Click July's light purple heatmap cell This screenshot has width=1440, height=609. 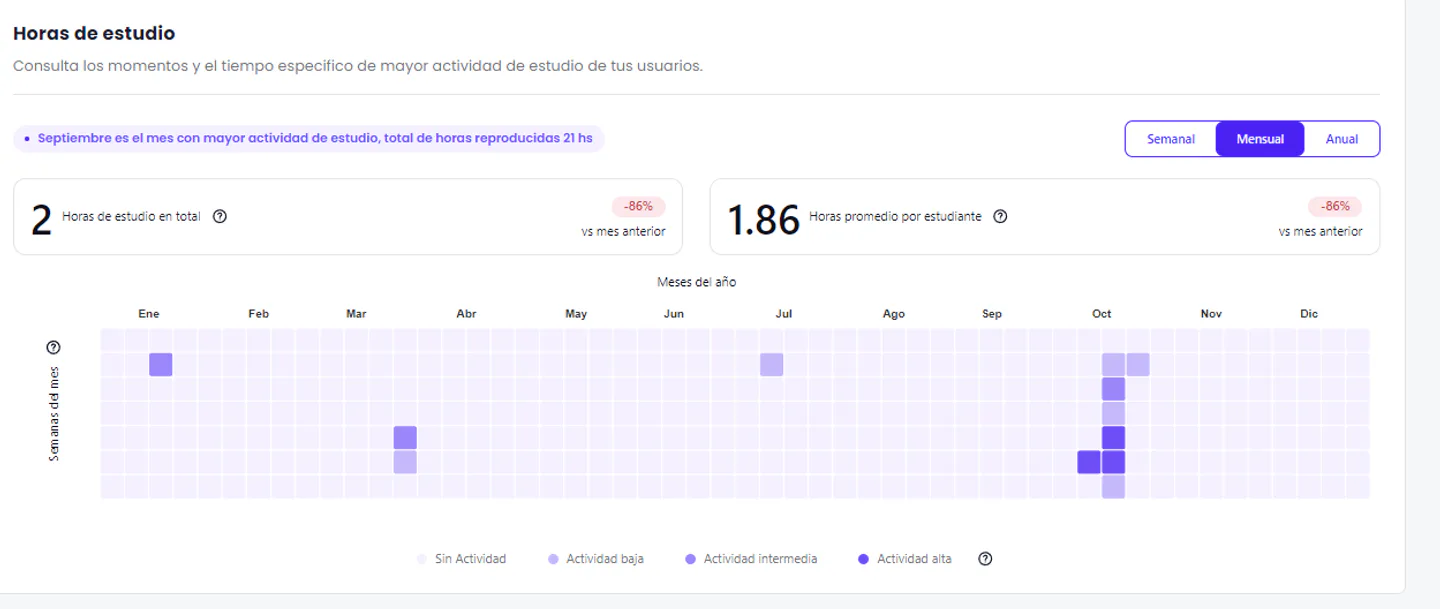click(771, 365)
